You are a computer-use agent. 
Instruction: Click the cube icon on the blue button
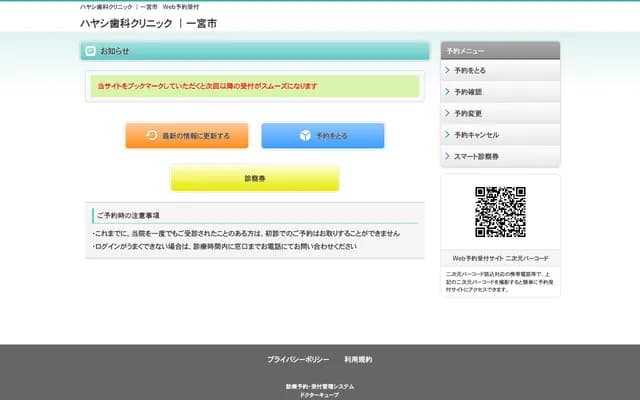point(305,136)
